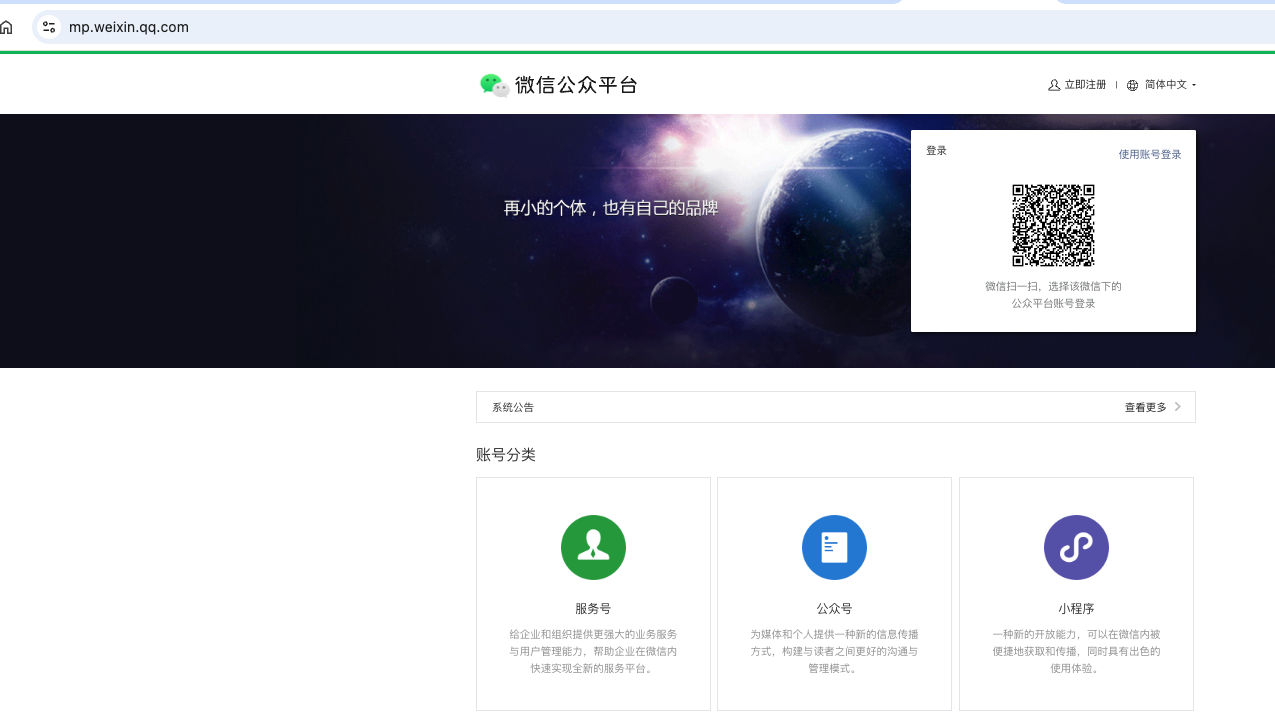This screenshot has height=717, width=1275.
Task: Click the green 服务号 person icon
Action: coord(593,547)
